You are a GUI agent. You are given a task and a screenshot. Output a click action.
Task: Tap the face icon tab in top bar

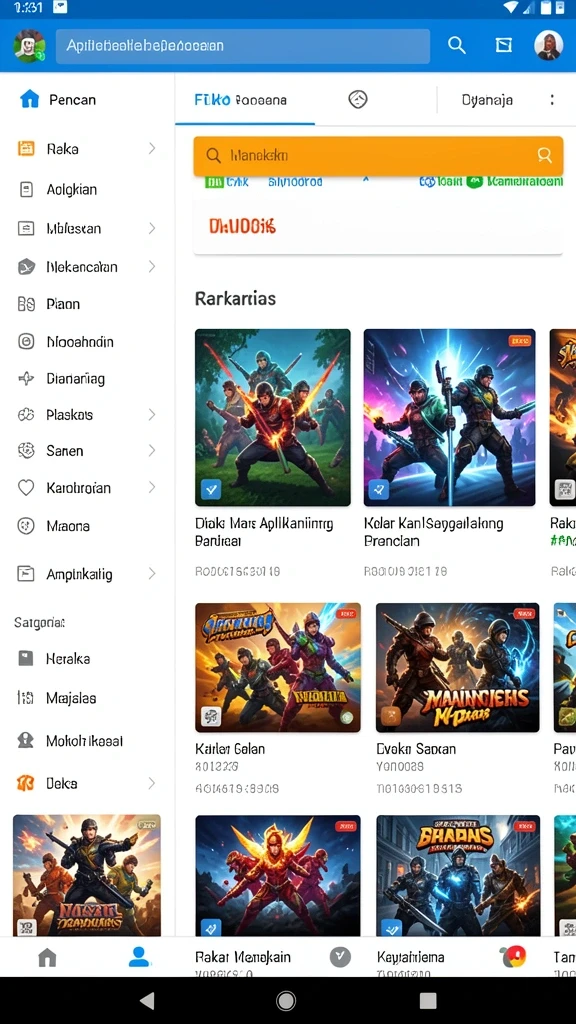pos(358,99)
